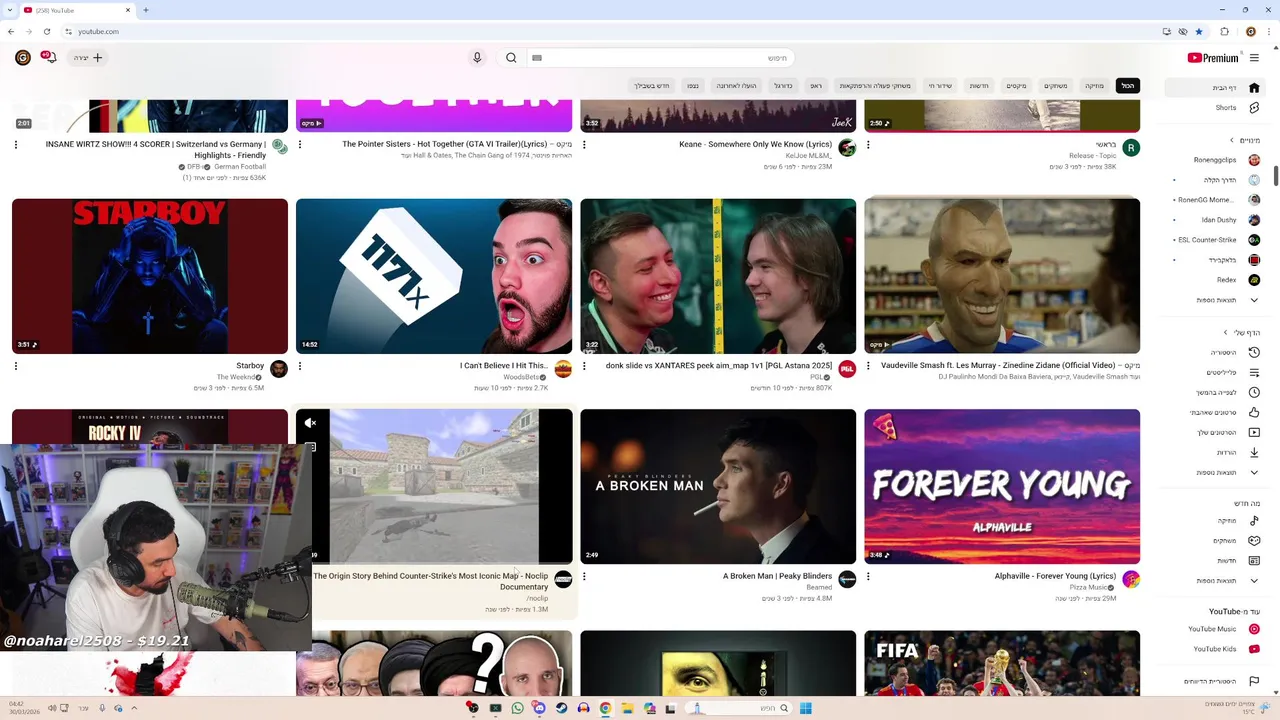1280x720 pixels.
Task: Open I Can't Believe I Hit This title
Action: click(x=504, y=366)
